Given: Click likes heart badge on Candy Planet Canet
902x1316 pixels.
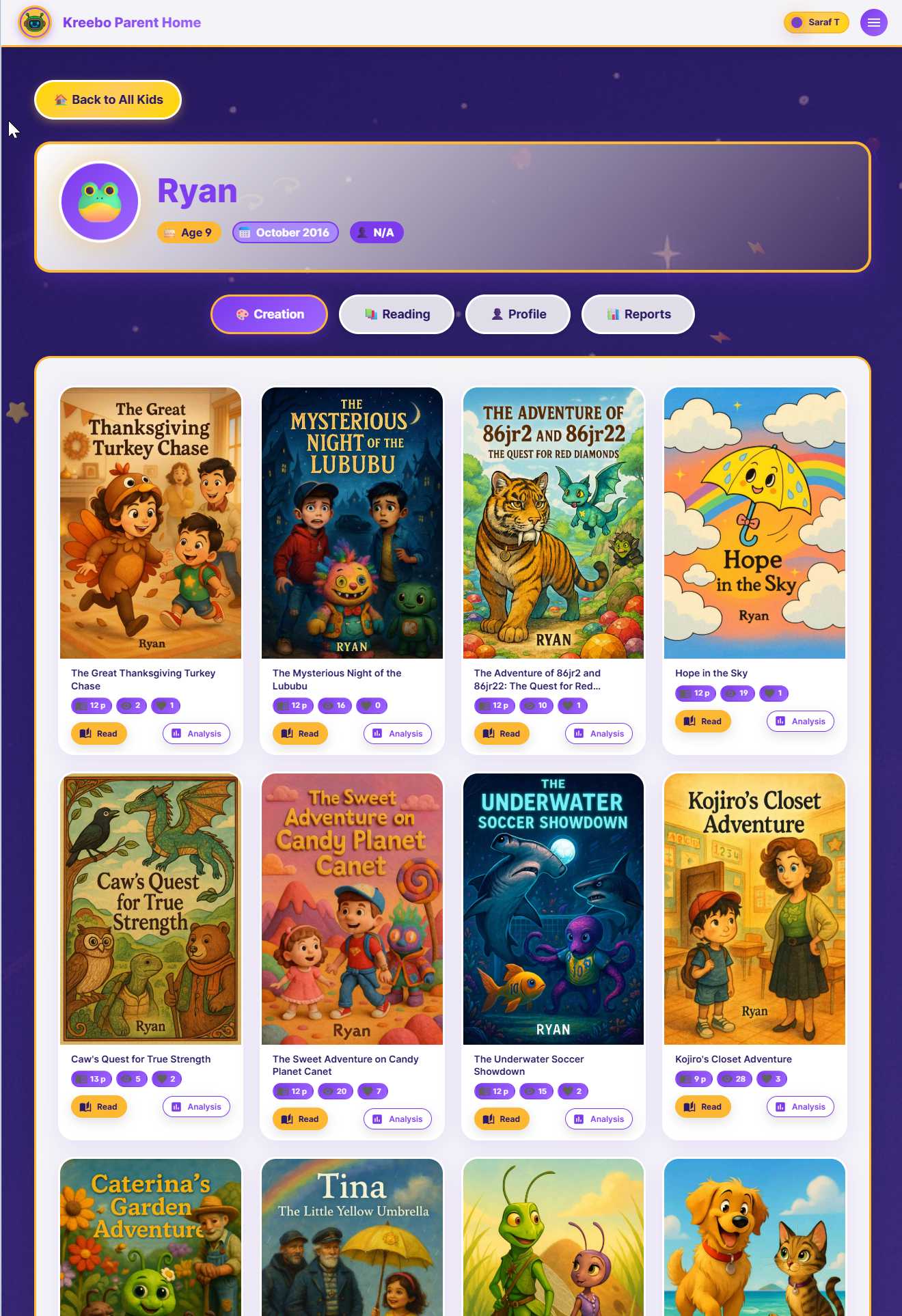Looking at the screenshot, I should click(372, 1091).
